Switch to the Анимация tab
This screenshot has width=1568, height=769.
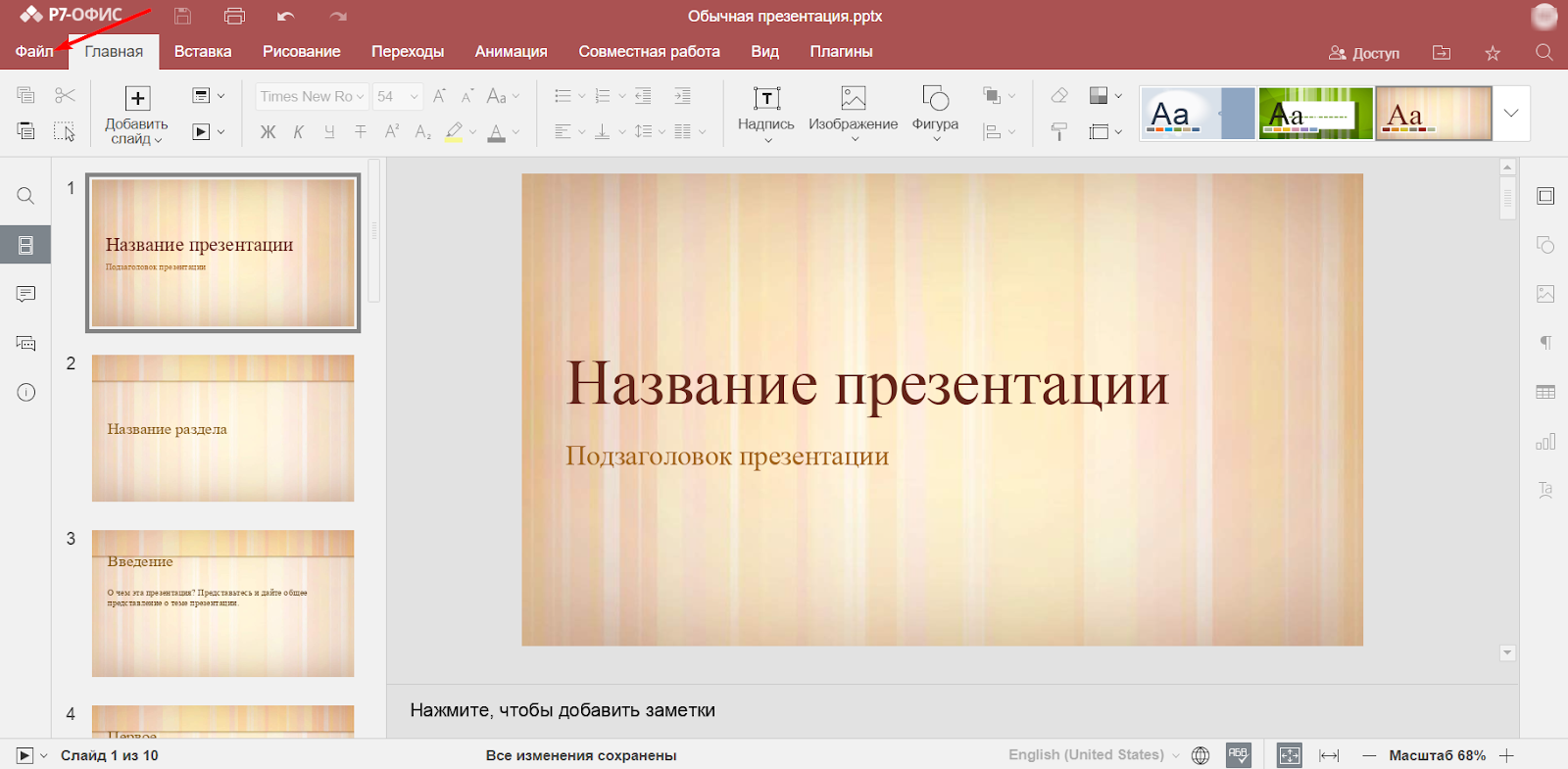(512, 52)
